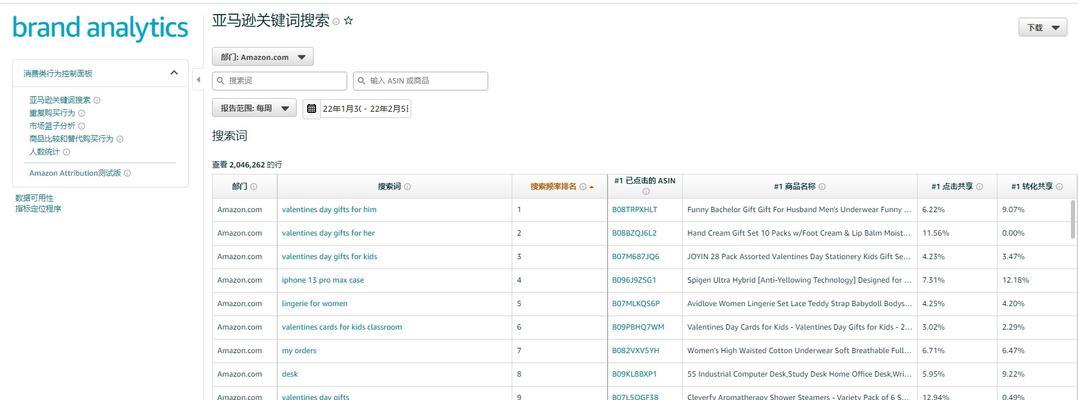
Task: Click the info icon in 搜索频率排名 column header
Action: click(x=583, y=187)
